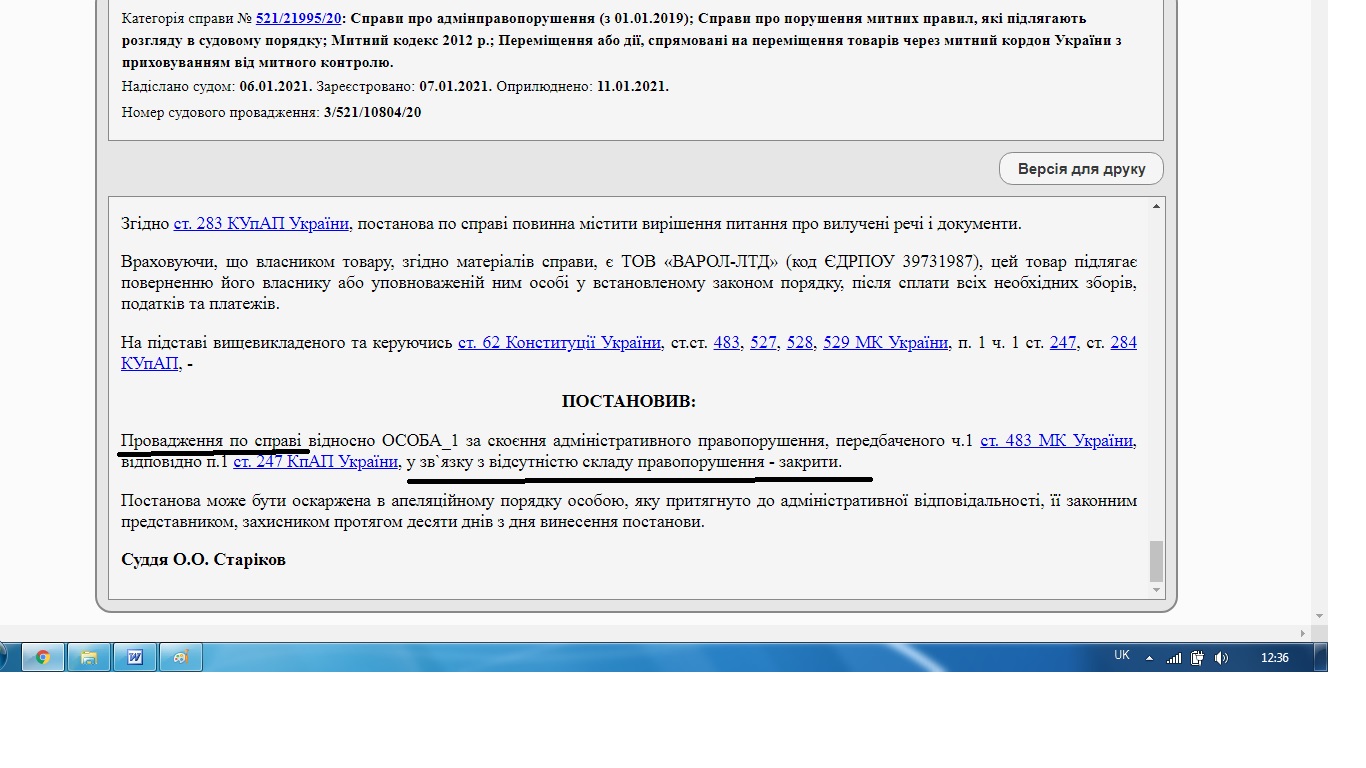Screen dimensions: 1366x768
Task: Click the UK language indicator
Action: coord(1122,656)
